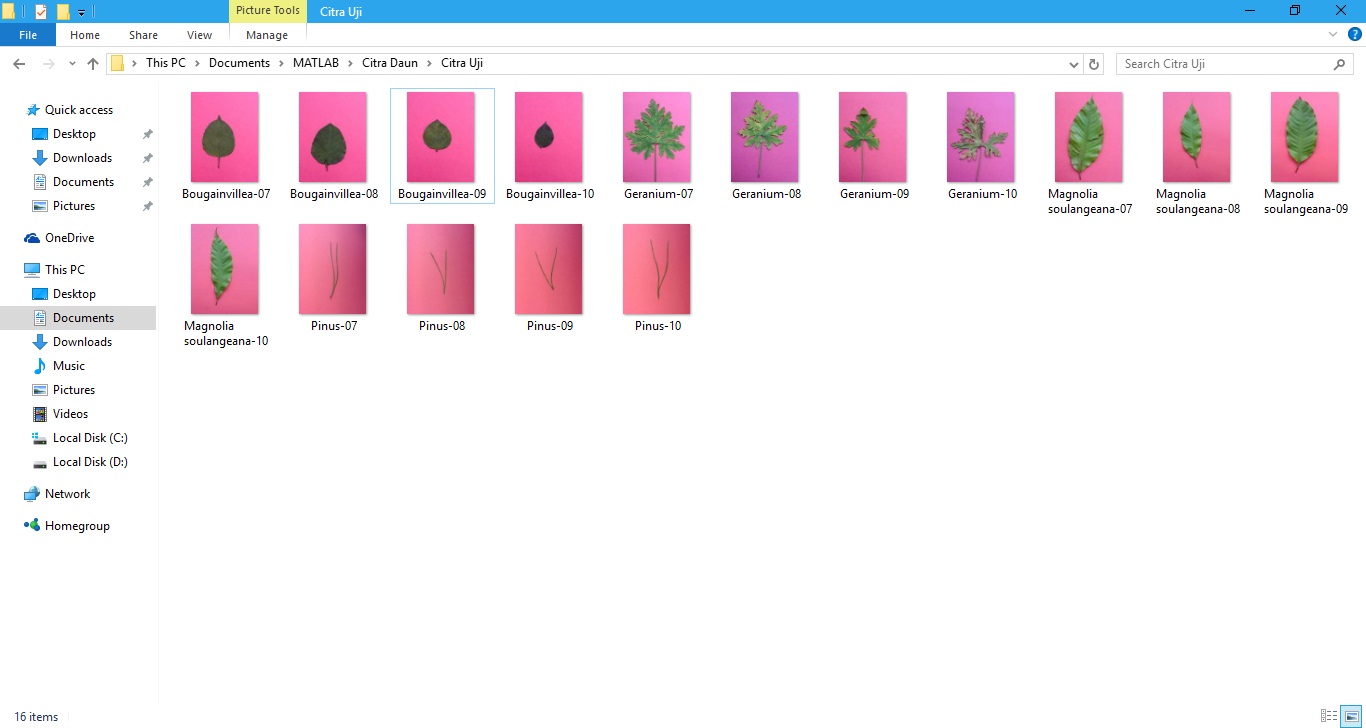Open OneDrive in the navigation pane
This screenshot has width=1366, height=728.
(x=69, y=238)
